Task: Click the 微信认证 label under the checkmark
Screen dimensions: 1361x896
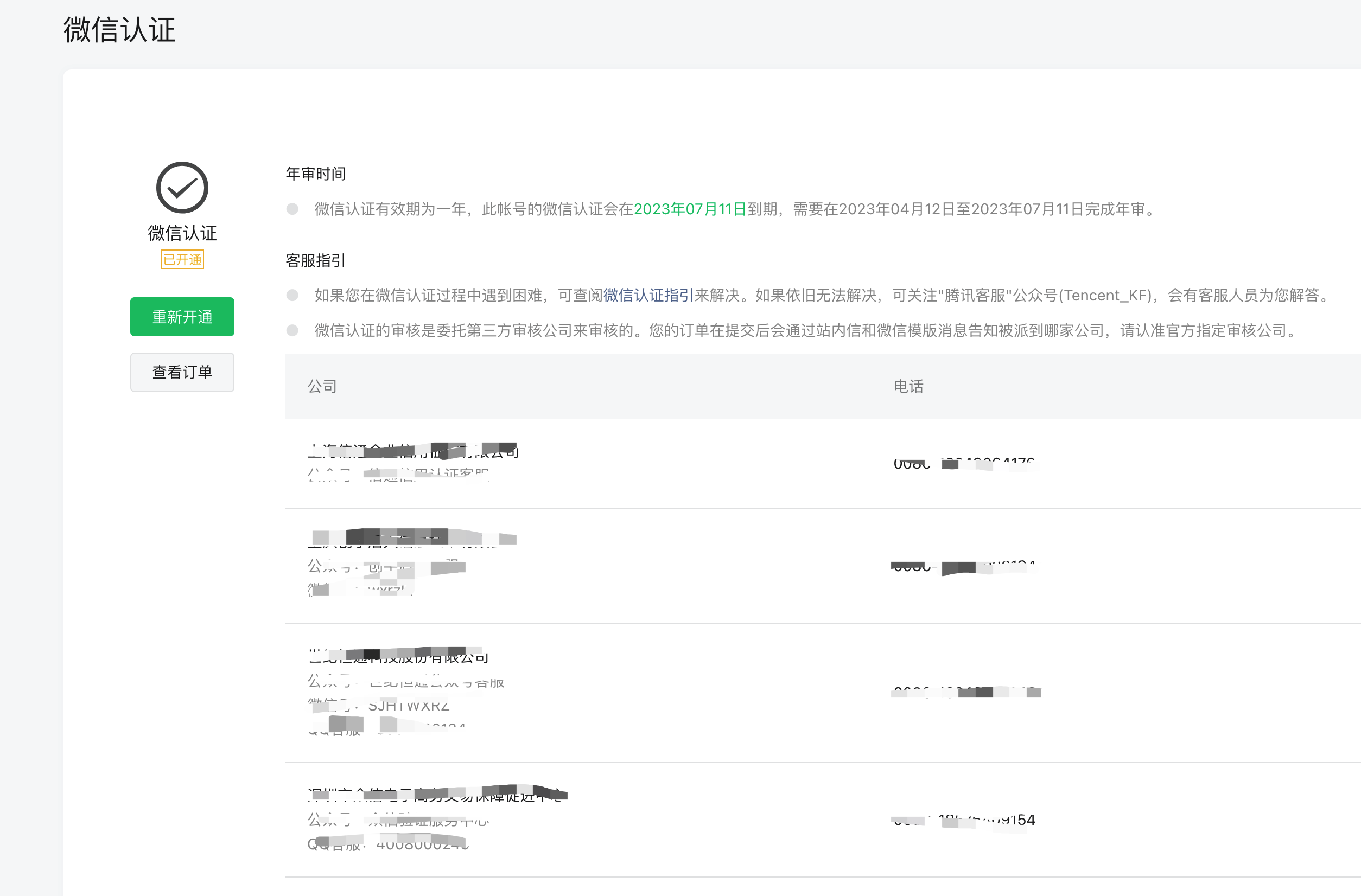Action: coord(182,233)
